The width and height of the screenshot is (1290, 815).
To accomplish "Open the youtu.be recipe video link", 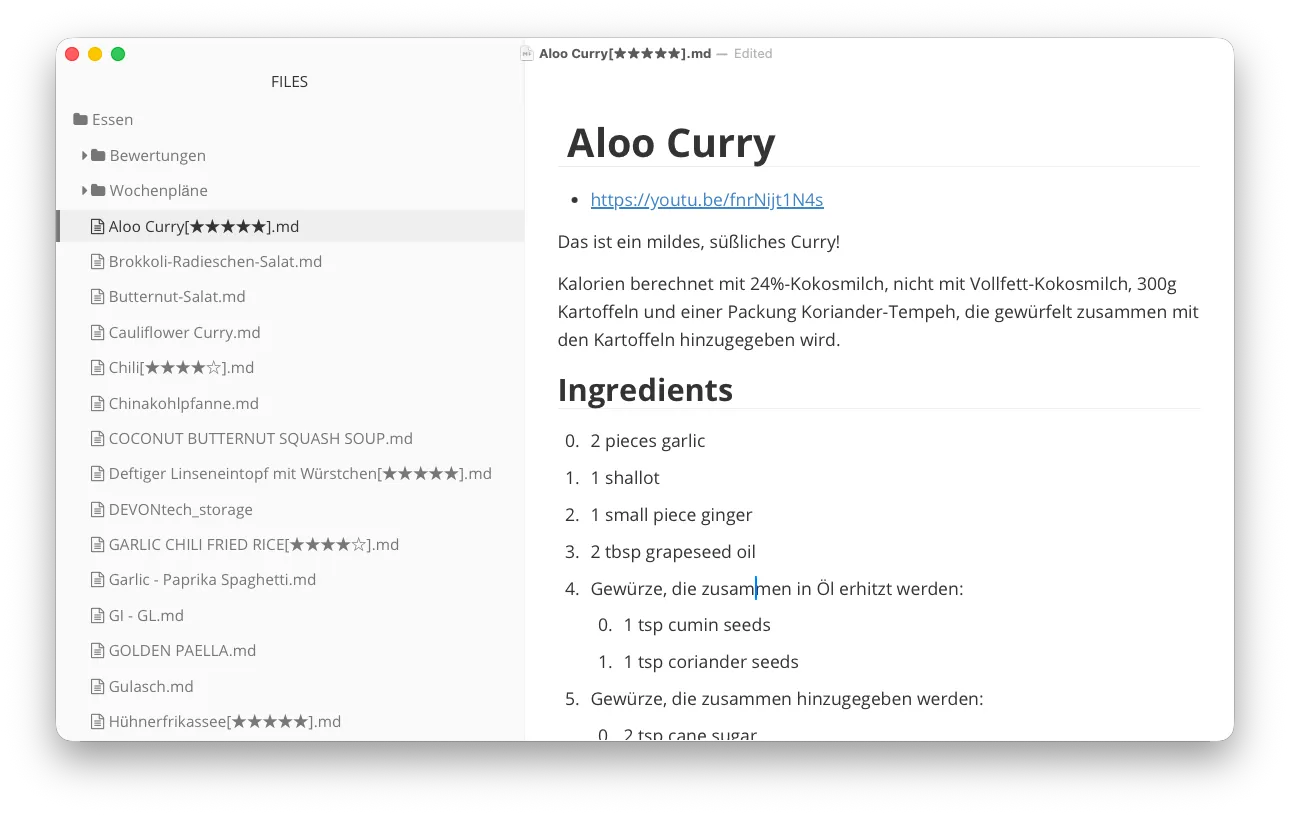I will [706, 200].
